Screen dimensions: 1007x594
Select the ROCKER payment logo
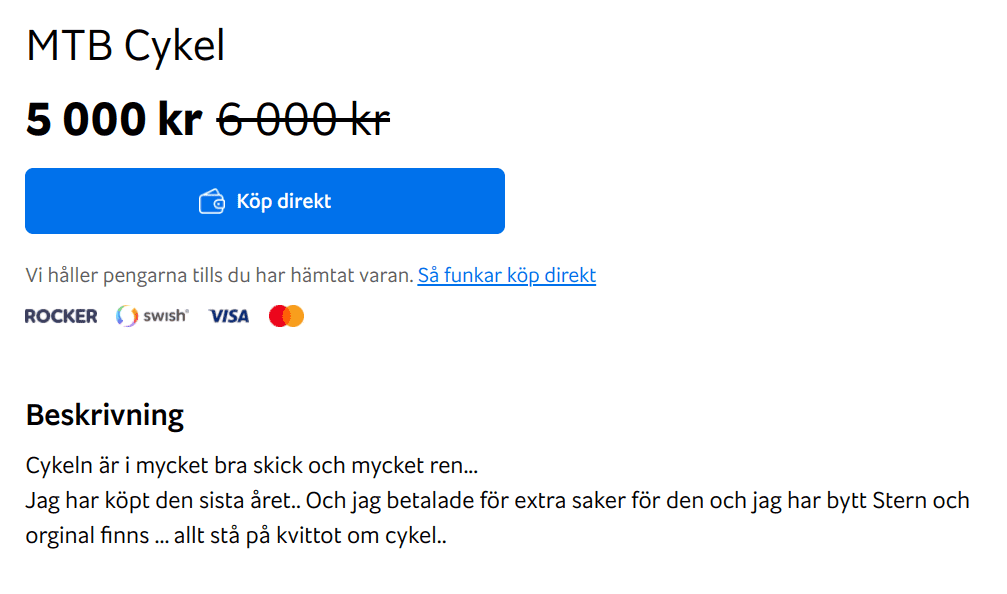[x=60, y=315]
